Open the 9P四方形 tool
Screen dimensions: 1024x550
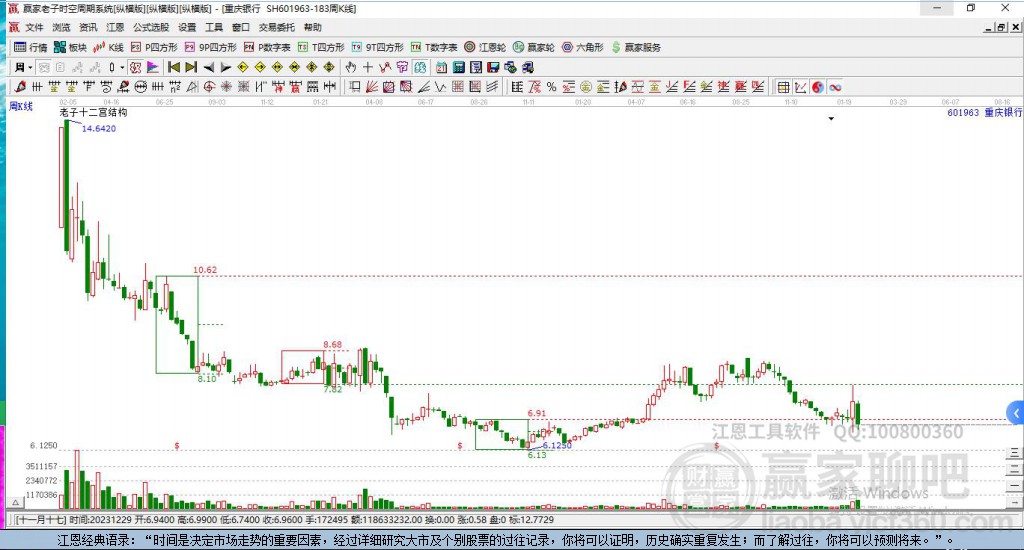211,47
